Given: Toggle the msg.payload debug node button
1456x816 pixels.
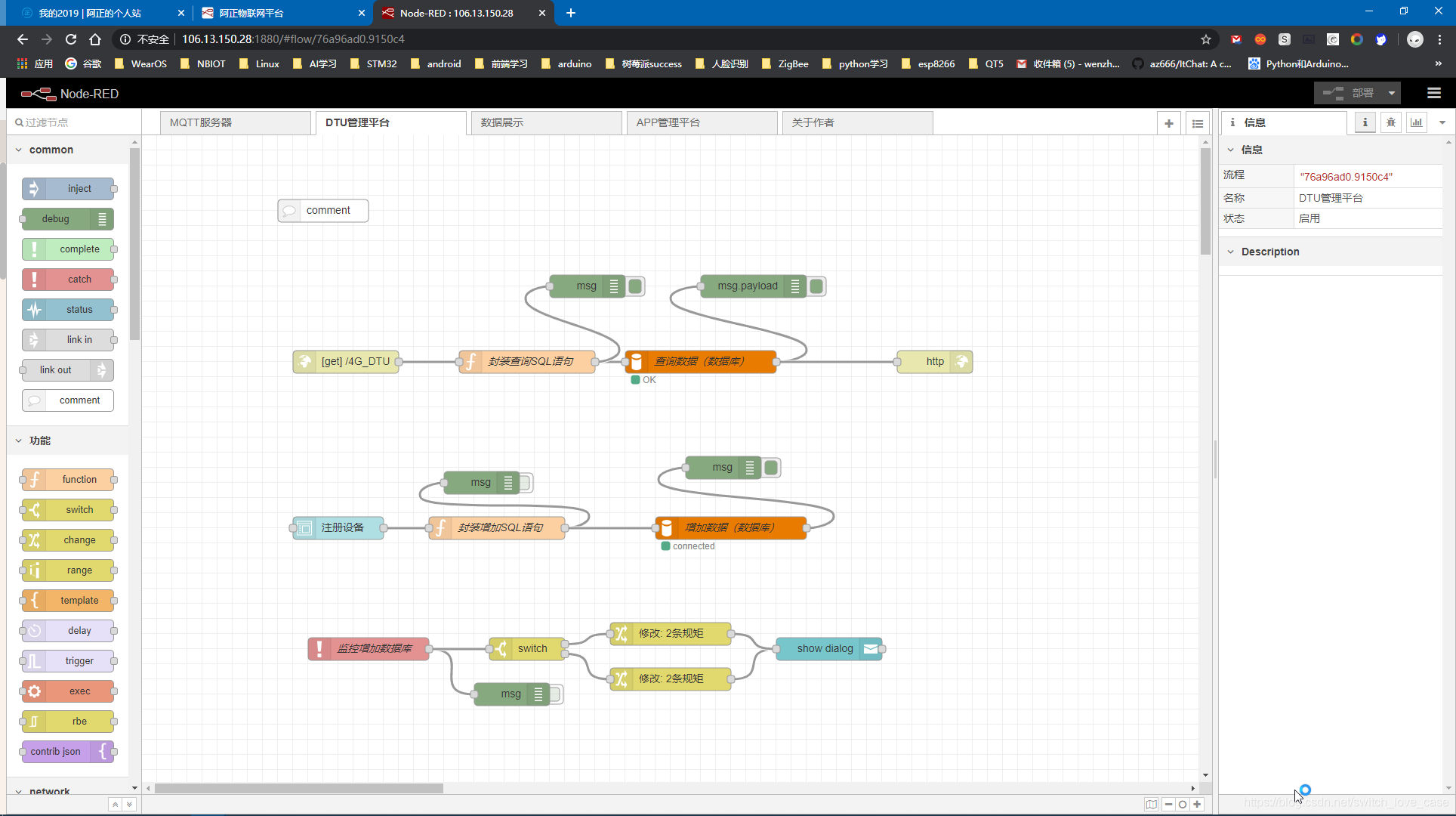Looking at the screenshot, I should coord(816,286).
